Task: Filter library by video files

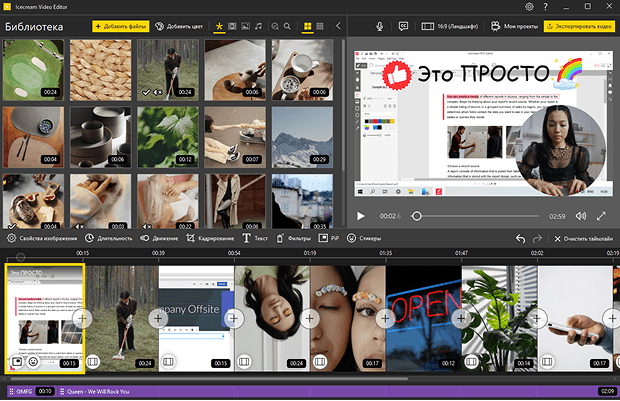Action: coord(232,26)
